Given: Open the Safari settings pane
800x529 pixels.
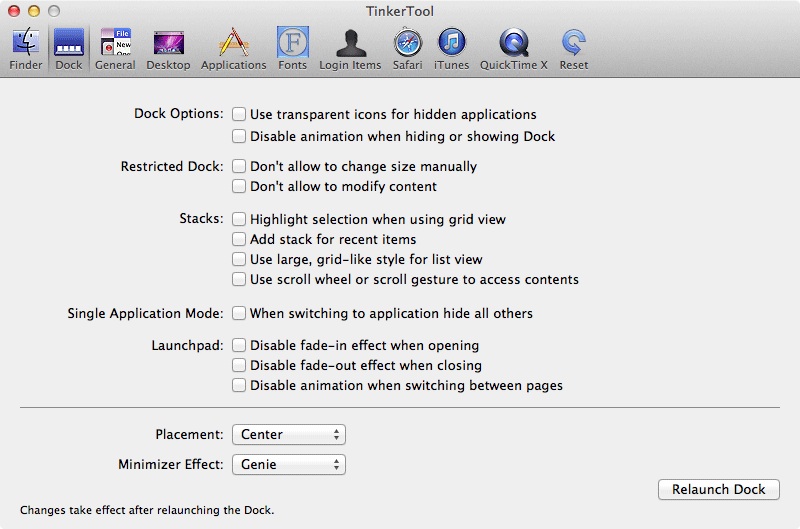Looking at the screenshot, I should click(x=408, y=49).
